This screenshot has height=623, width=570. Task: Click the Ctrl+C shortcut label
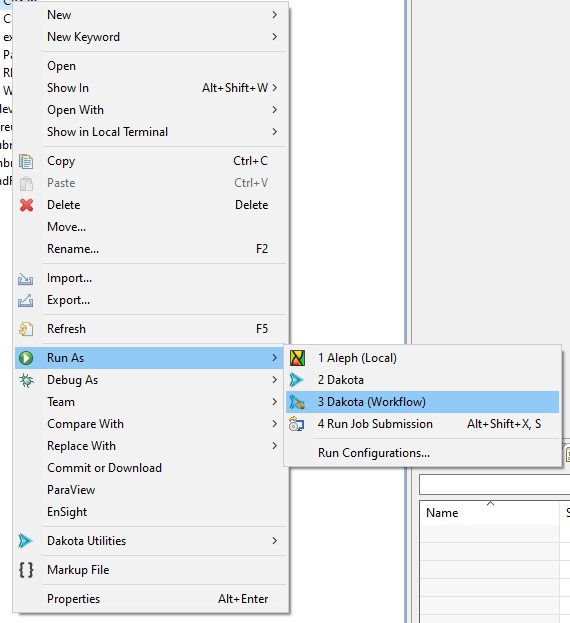[x=251, y=161]
